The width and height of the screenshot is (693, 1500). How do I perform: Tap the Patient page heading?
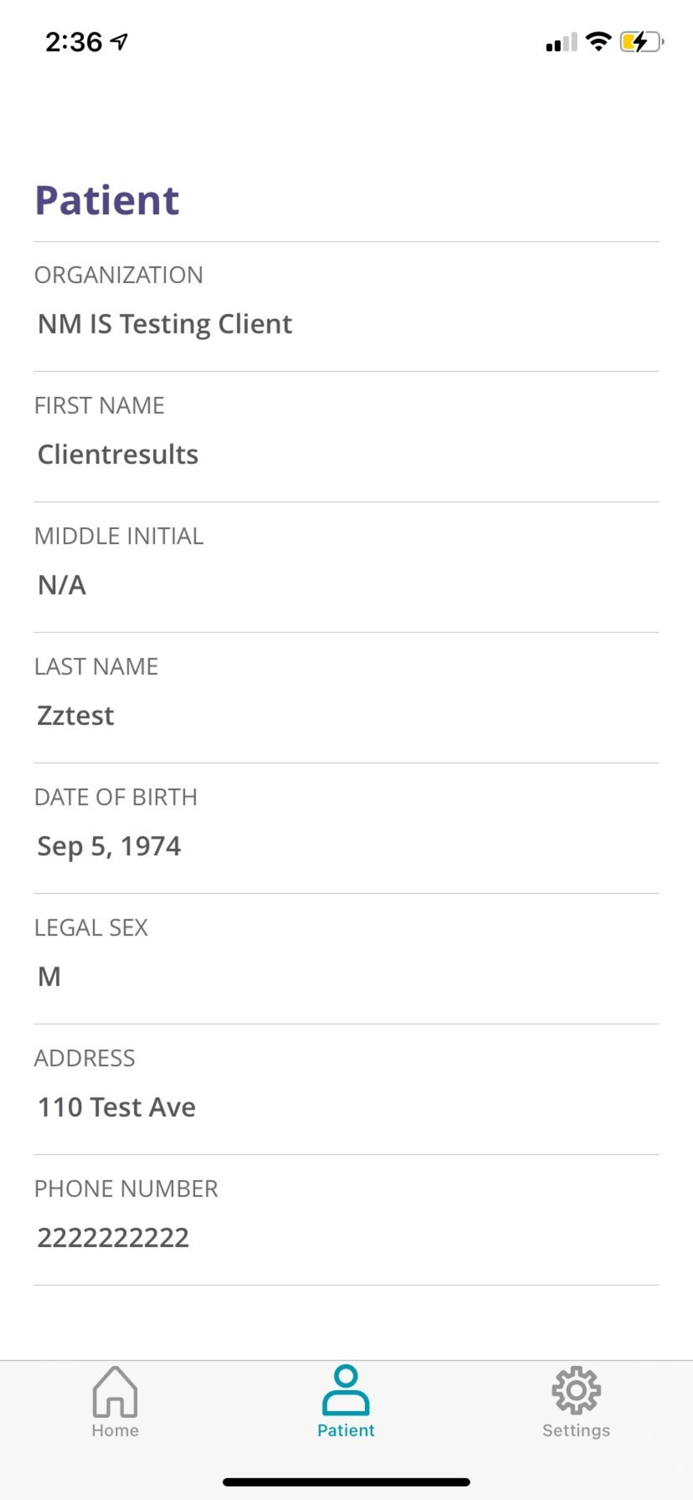[106, 199]
